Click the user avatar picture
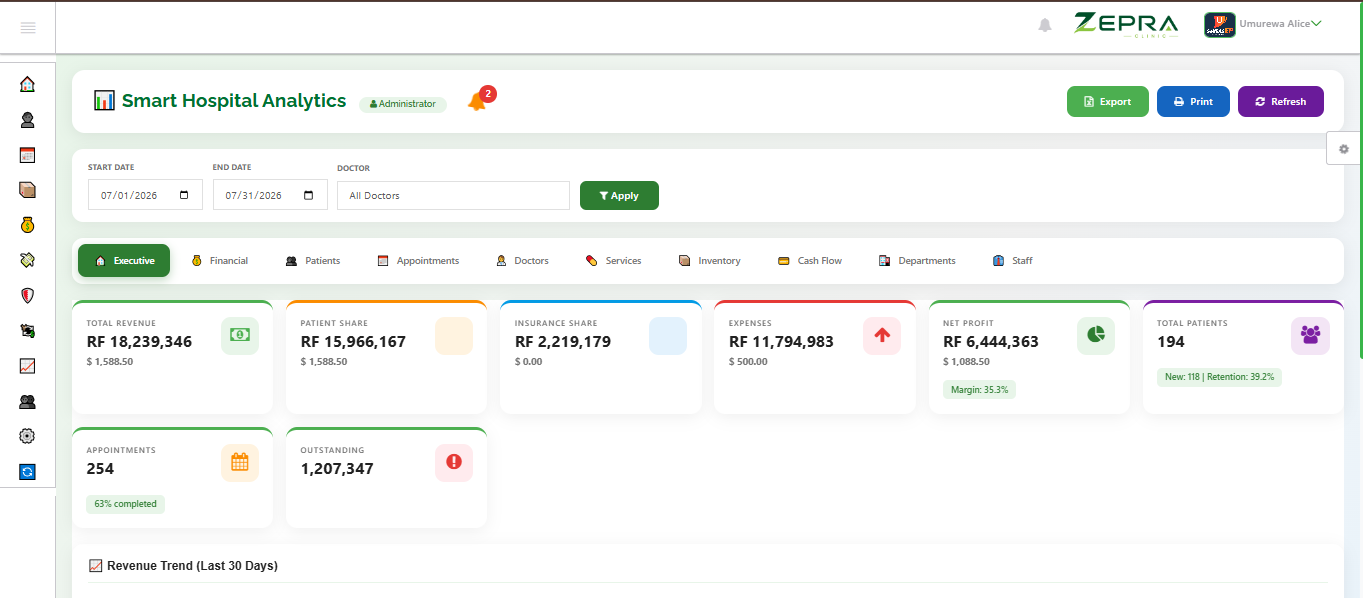The image size is (1363, 598). tap(1219, 25)
